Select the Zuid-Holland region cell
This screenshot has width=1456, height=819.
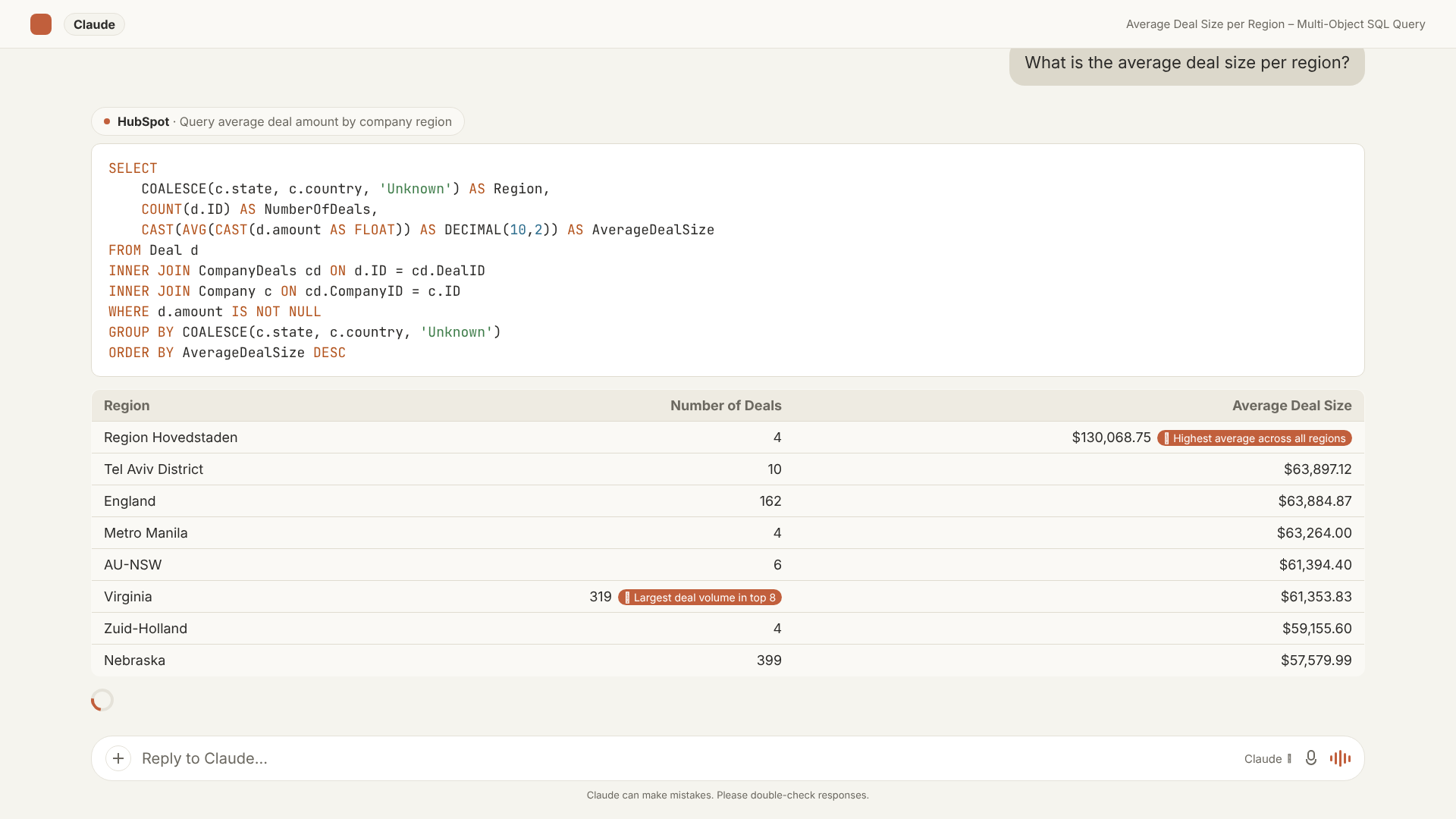[146, 629]
